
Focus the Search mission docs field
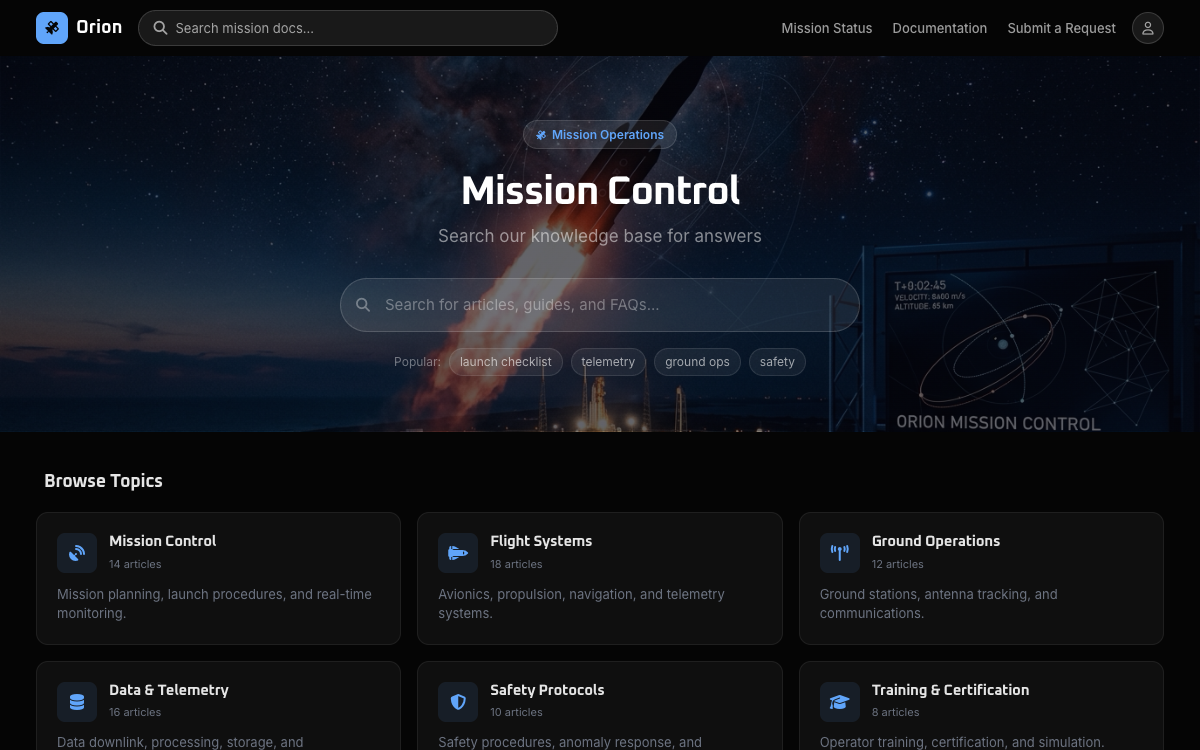(x=348, y=28)
